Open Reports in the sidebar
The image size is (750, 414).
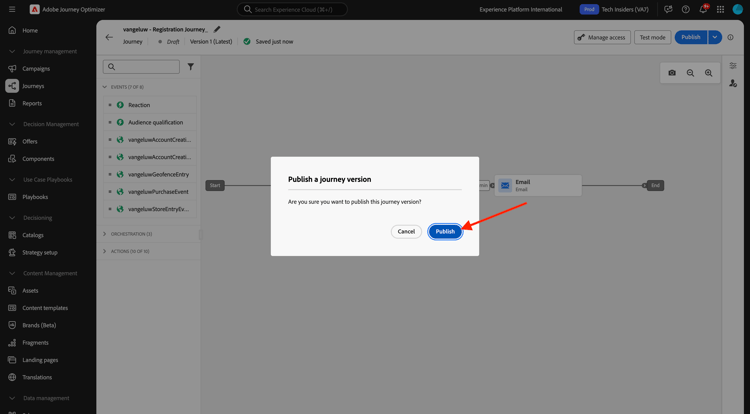pos(32,103)
